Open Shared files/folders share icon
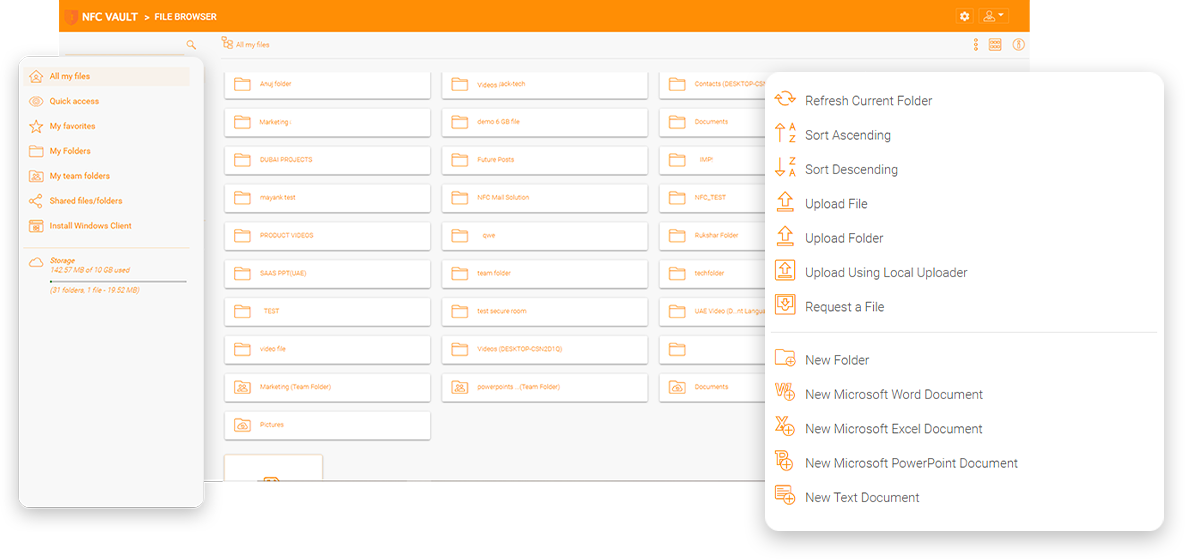The image size is (1185, 559). tap(36, 201)
